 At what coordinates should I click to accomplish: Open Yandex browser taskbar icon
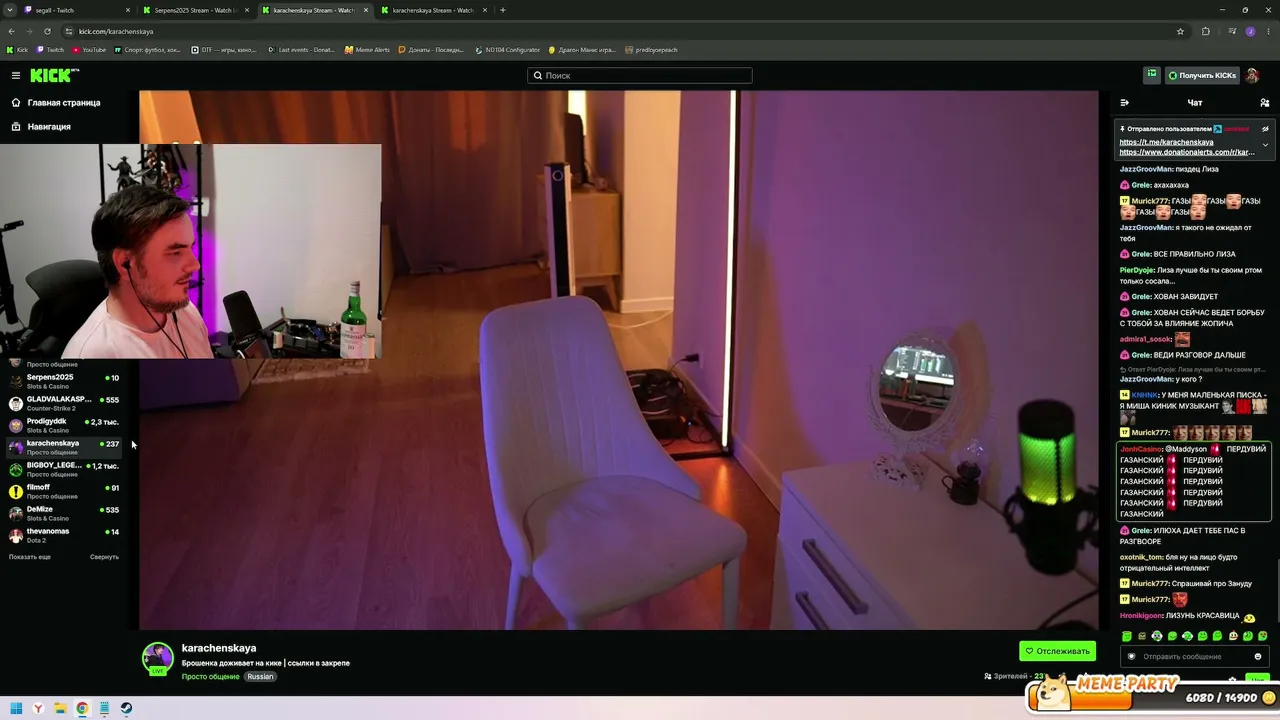(38, 708)
